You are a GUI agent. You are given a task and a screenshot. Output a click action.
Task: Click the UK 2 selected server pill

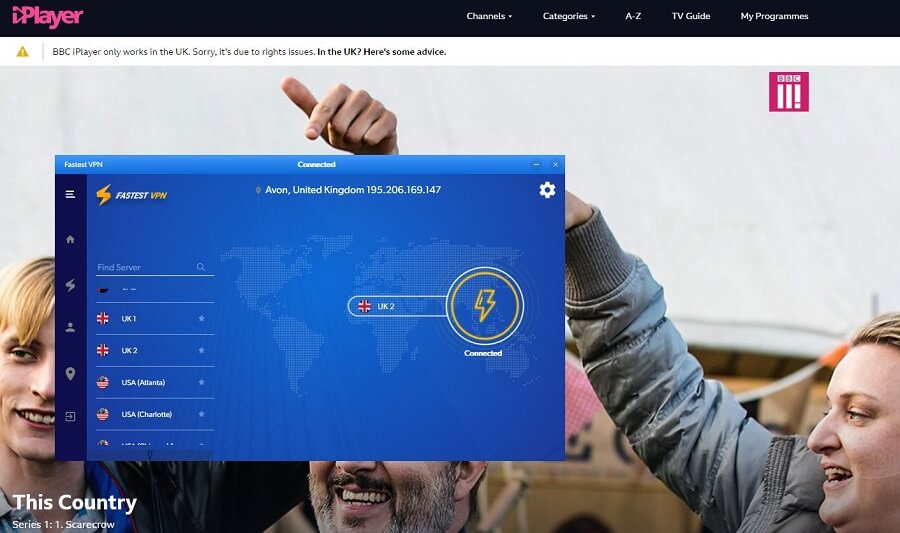pyautogui.click(x=397, y=306)
